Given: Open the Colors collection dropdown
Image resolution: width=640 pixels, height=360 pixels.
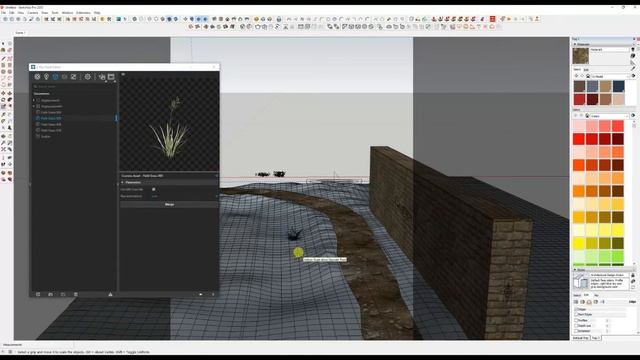Looking at the screenshot, I should click(x=610, y=116).
